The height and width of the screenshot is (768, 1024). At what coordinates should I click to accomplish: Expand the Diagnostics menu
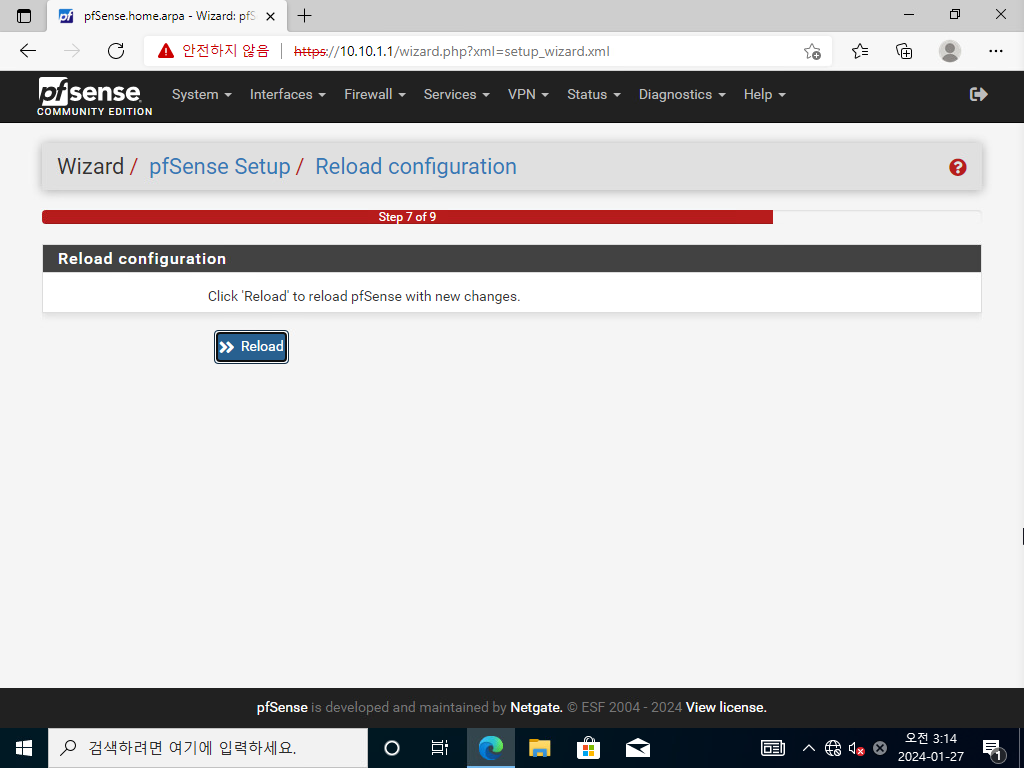(x=682, y=95)
